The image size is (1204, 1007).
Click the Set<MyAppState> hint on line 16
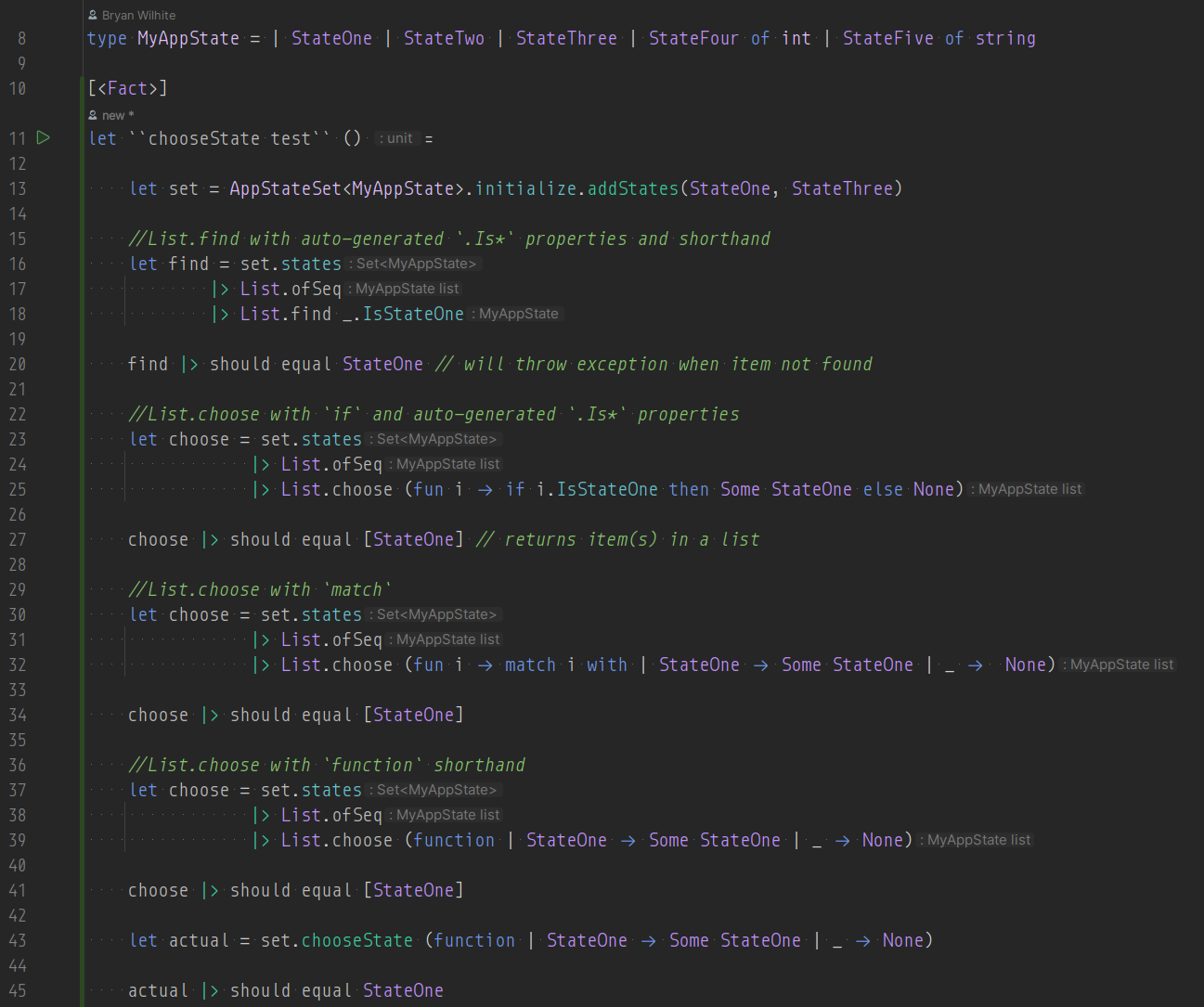412,264
